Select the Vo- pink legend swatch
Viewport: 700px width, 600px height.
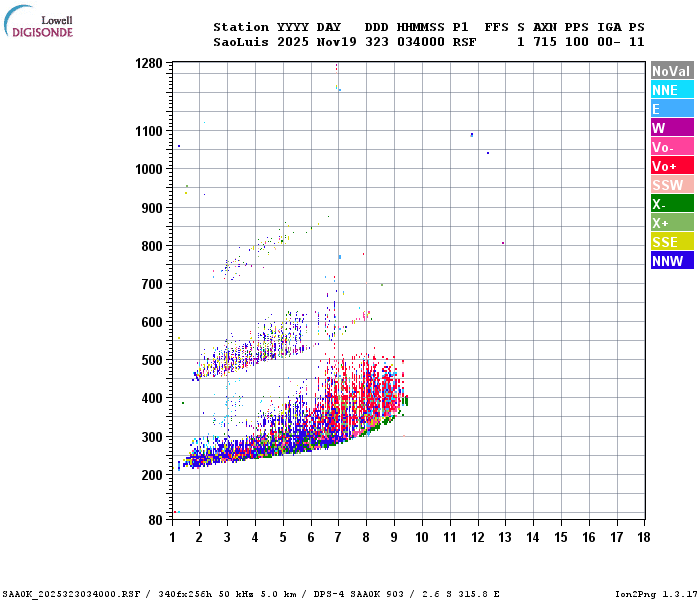(672, 147)
